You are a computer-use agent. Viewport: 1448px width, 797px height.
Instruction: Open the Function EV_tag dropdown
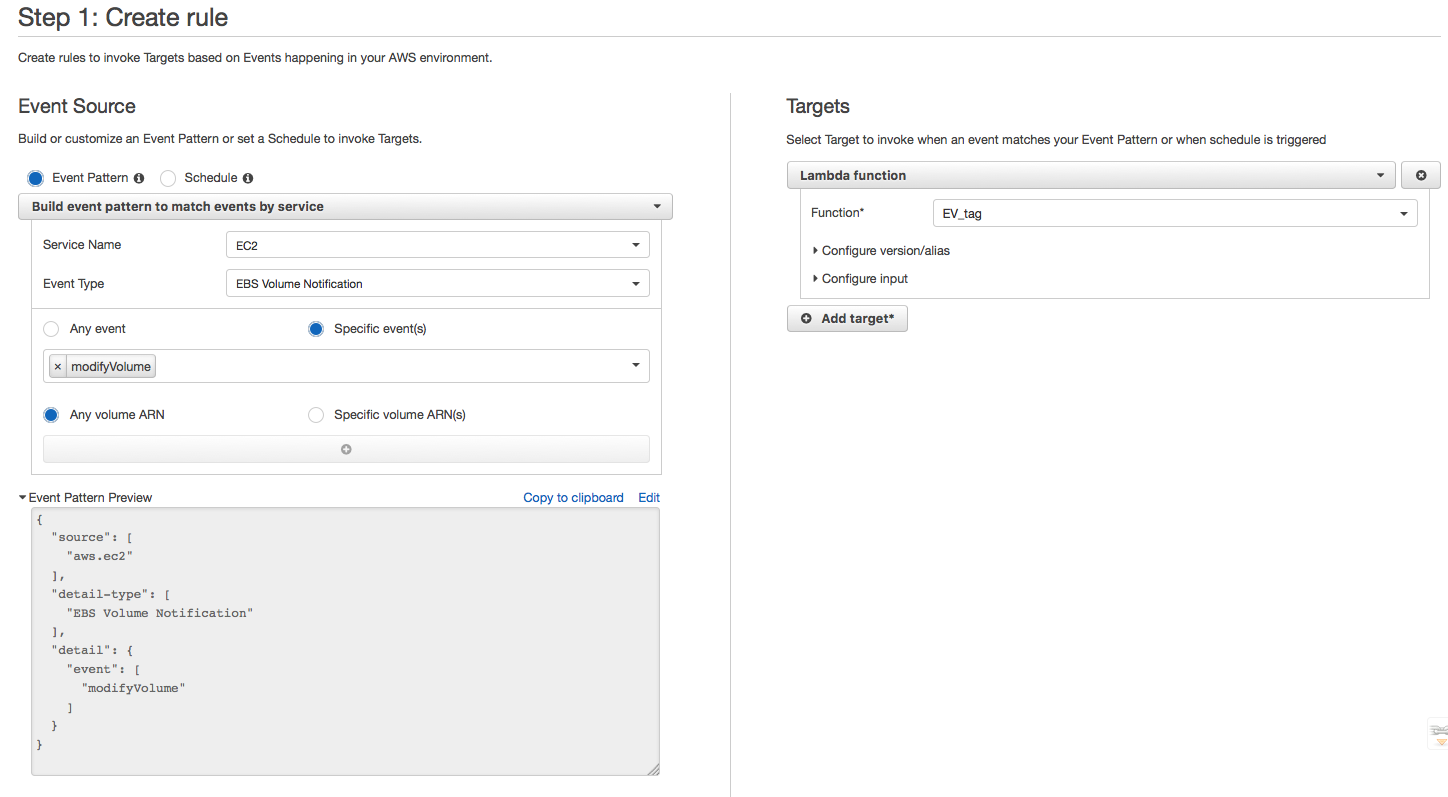[1175, 213]
